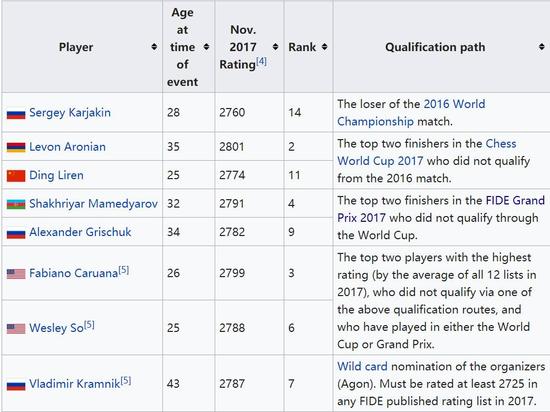Viewport: 550px width, 412px height.
Task: Open the Levon Aronian link
Action: coord(67,147)
